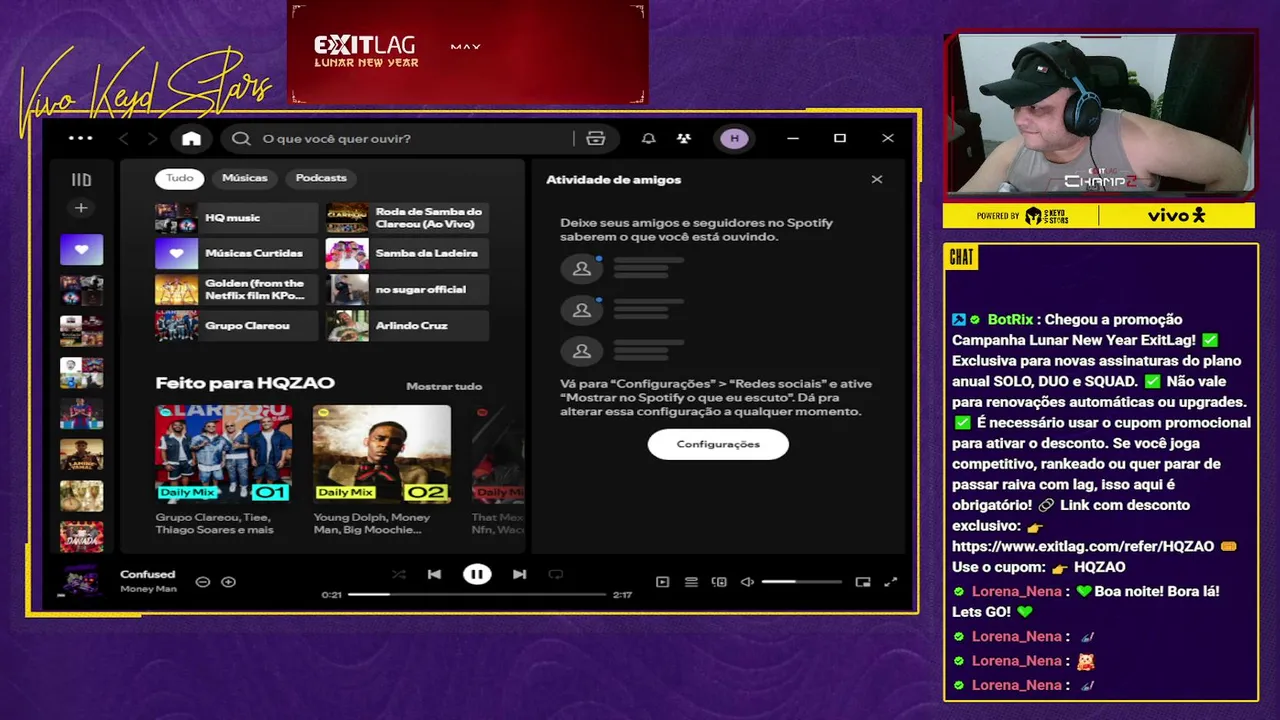Skip to previous track
The height and width of the screenshot is (720, 1280).
coord(434,574)
